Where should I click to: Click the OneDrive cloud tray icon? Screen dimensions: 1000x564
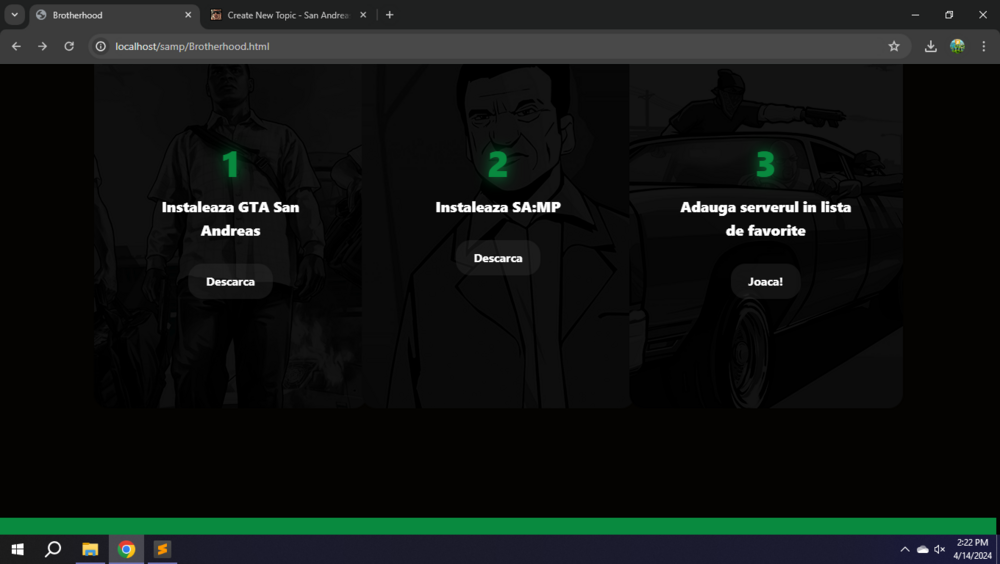[x=922, y=549]
